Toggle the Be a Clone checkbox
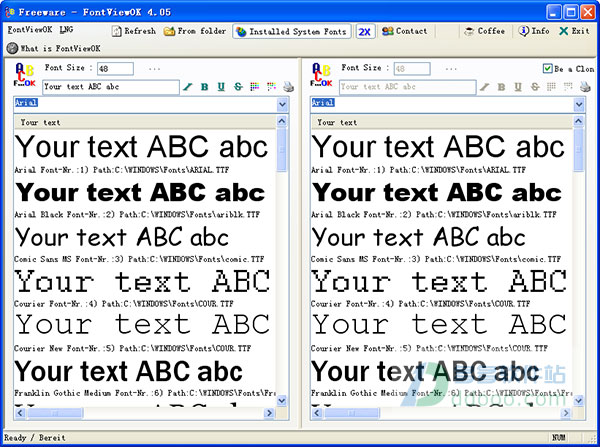 pos(548,69)
